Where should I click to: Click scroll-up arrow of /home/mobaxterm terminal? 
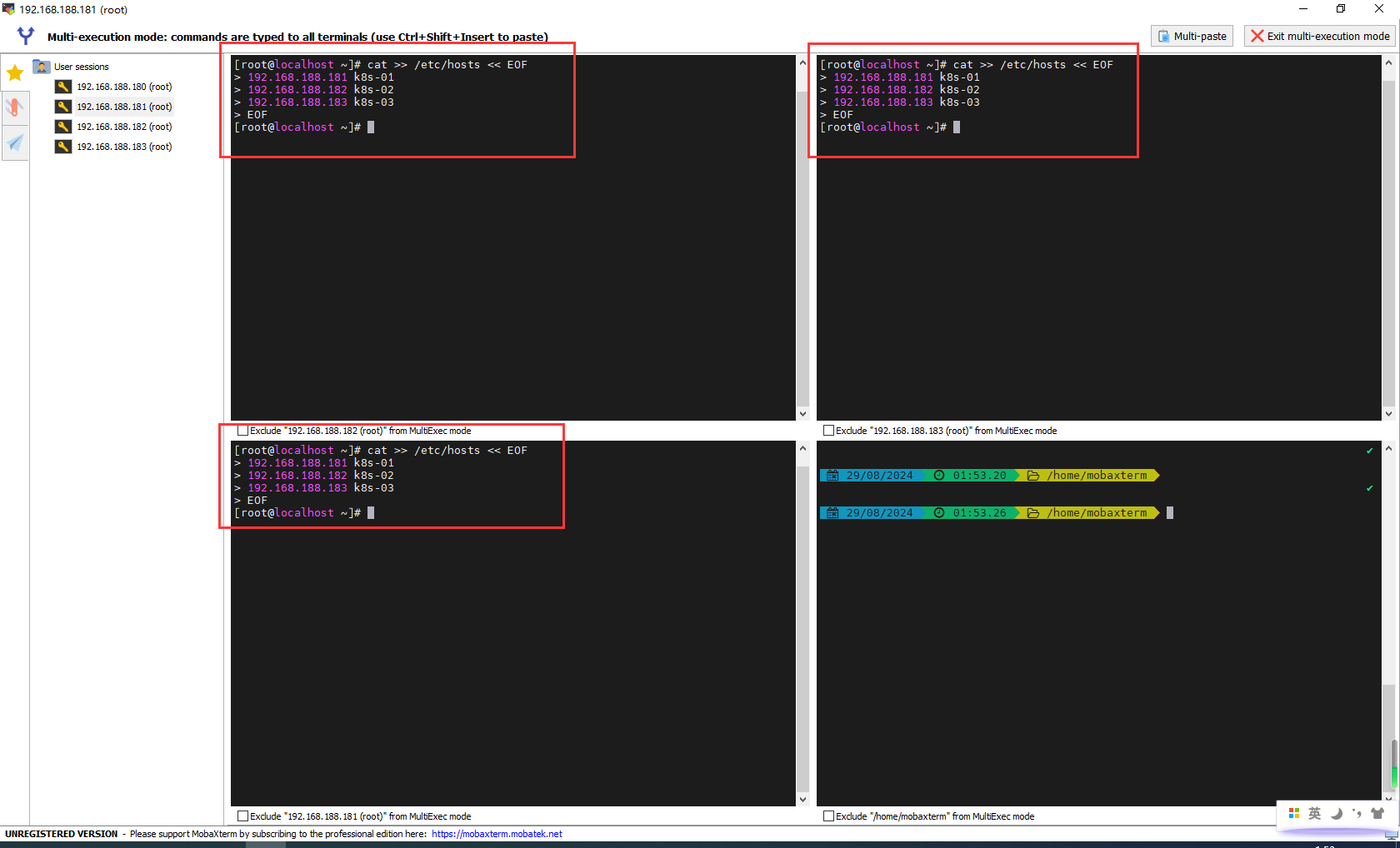pyautogui.click(x=1388, y=448)
